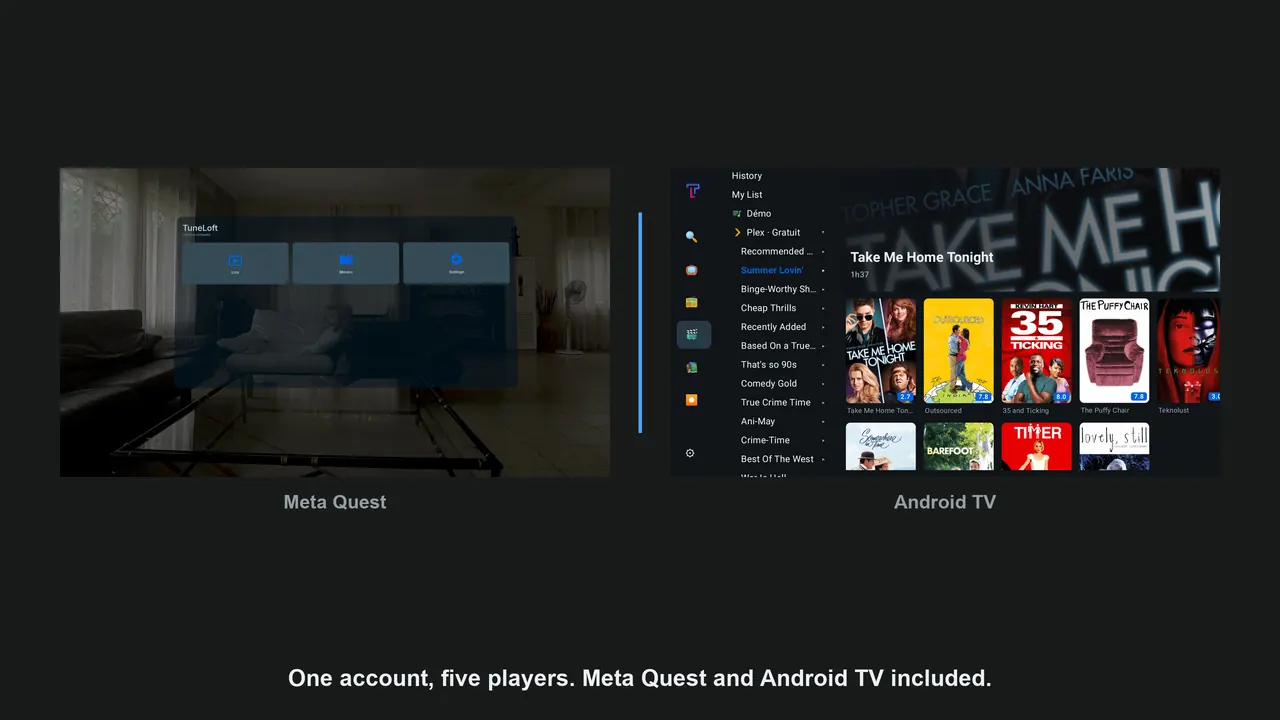The height and width of the screenshot is (720, 1280).
Task: Expand the That's so 90s arrow
Action: click(823, 365)
